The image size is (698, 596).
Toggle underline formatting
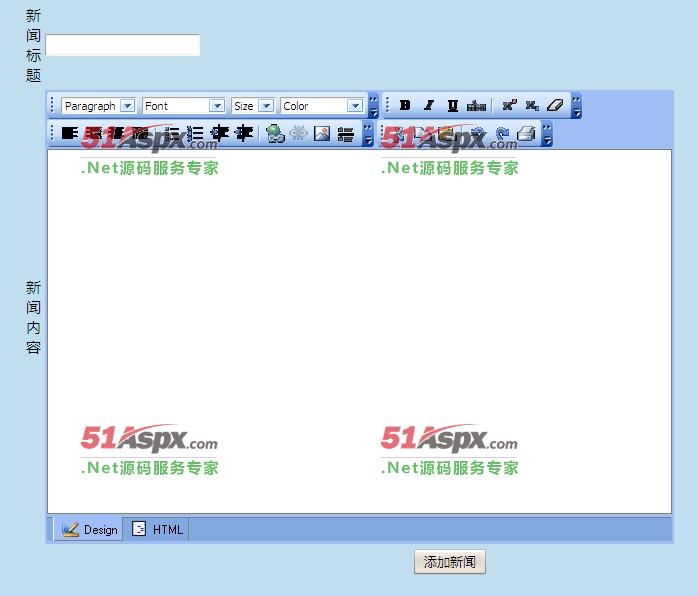(x=453, y=105)
